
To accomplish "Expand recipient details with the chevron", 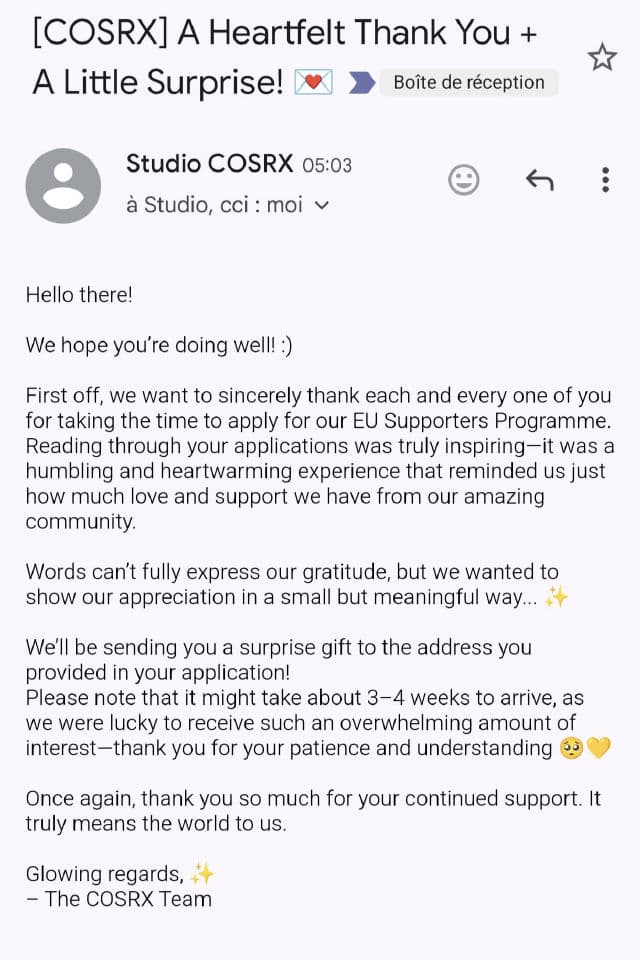I will [x=321, y=206].
